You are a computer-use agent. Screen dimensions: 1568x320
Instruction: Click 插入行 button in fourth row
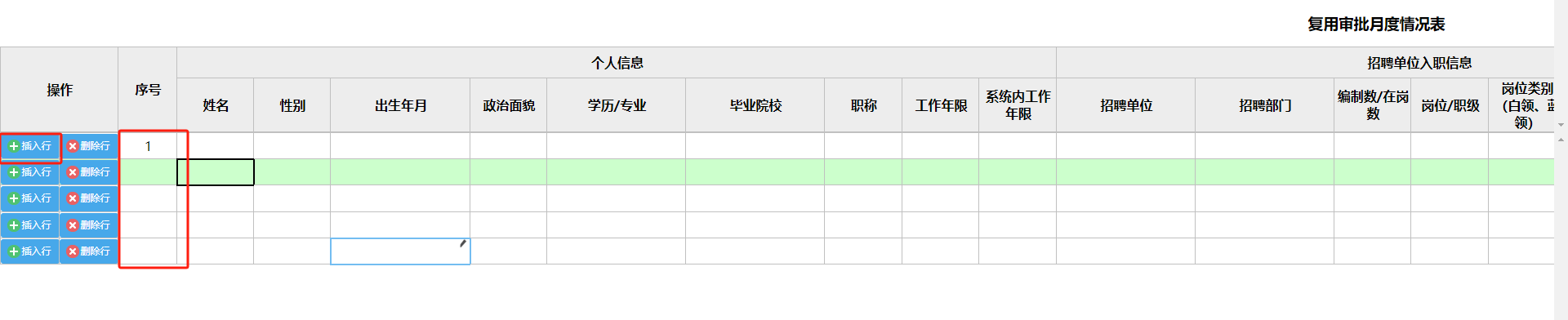click(30, 225)
